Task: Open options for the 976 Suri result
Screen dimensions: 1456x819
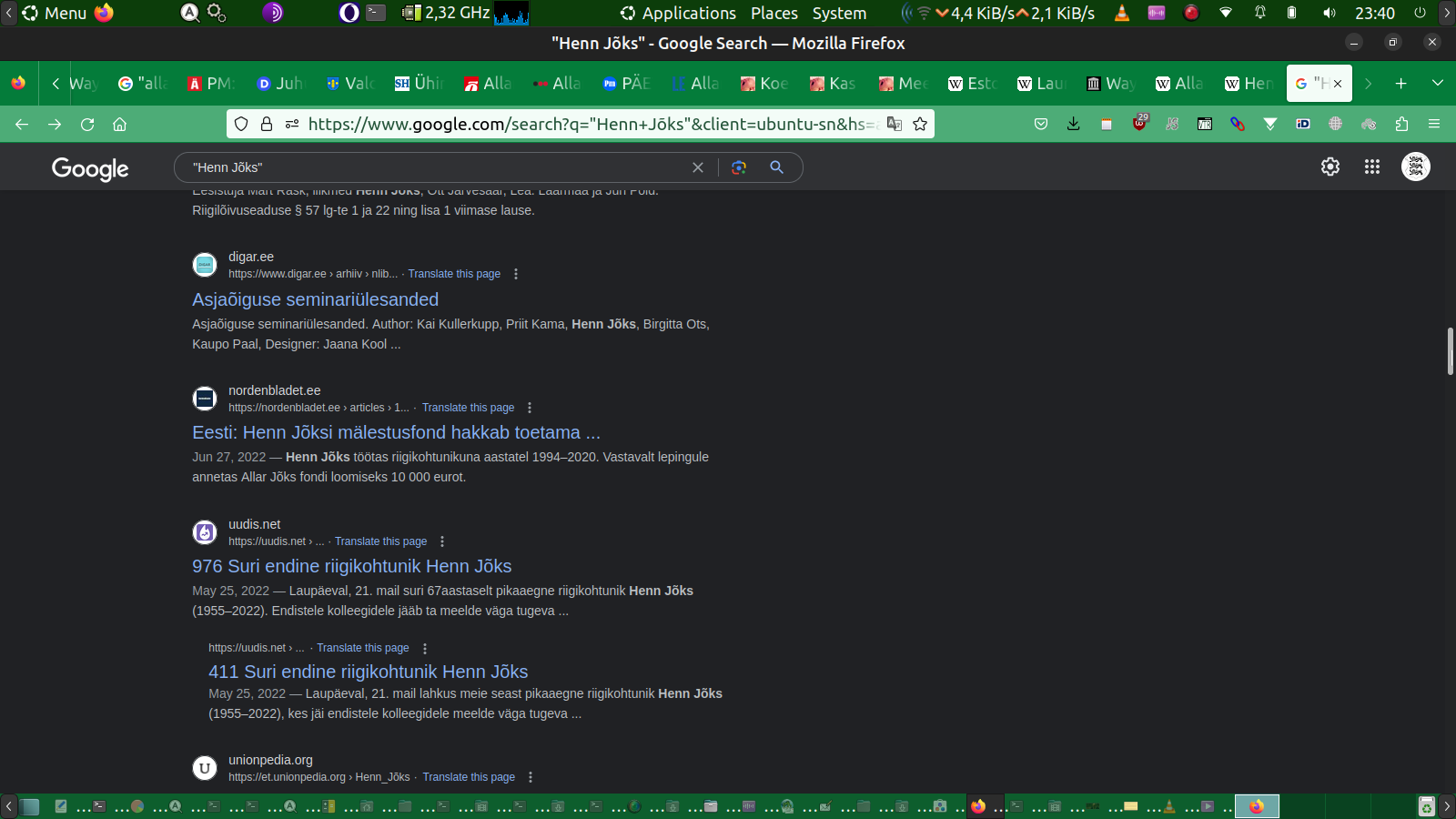Action: point(442,541)
